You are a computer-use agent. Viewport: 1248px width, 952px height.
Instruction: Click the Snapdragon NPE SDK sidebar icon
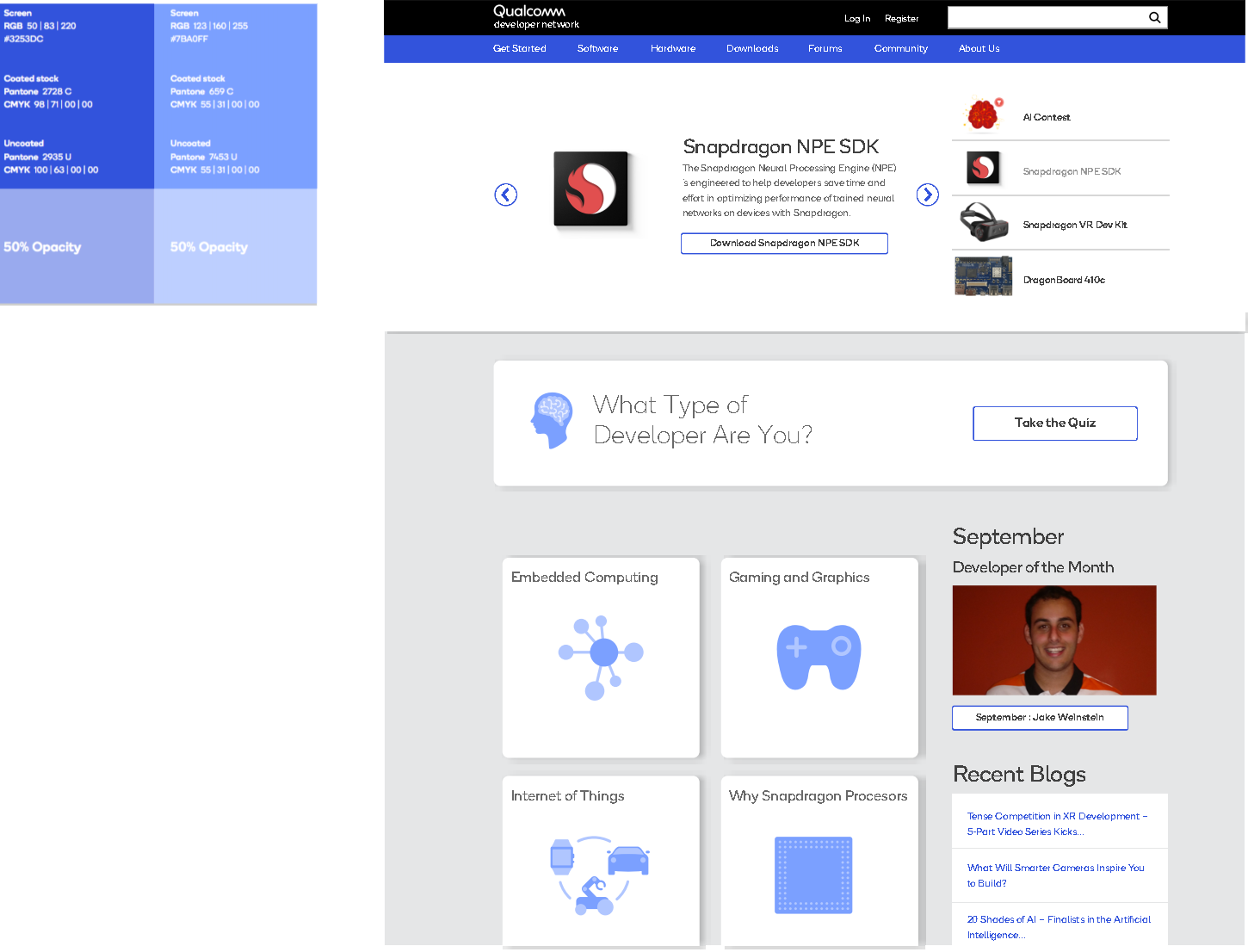point(983,167)
